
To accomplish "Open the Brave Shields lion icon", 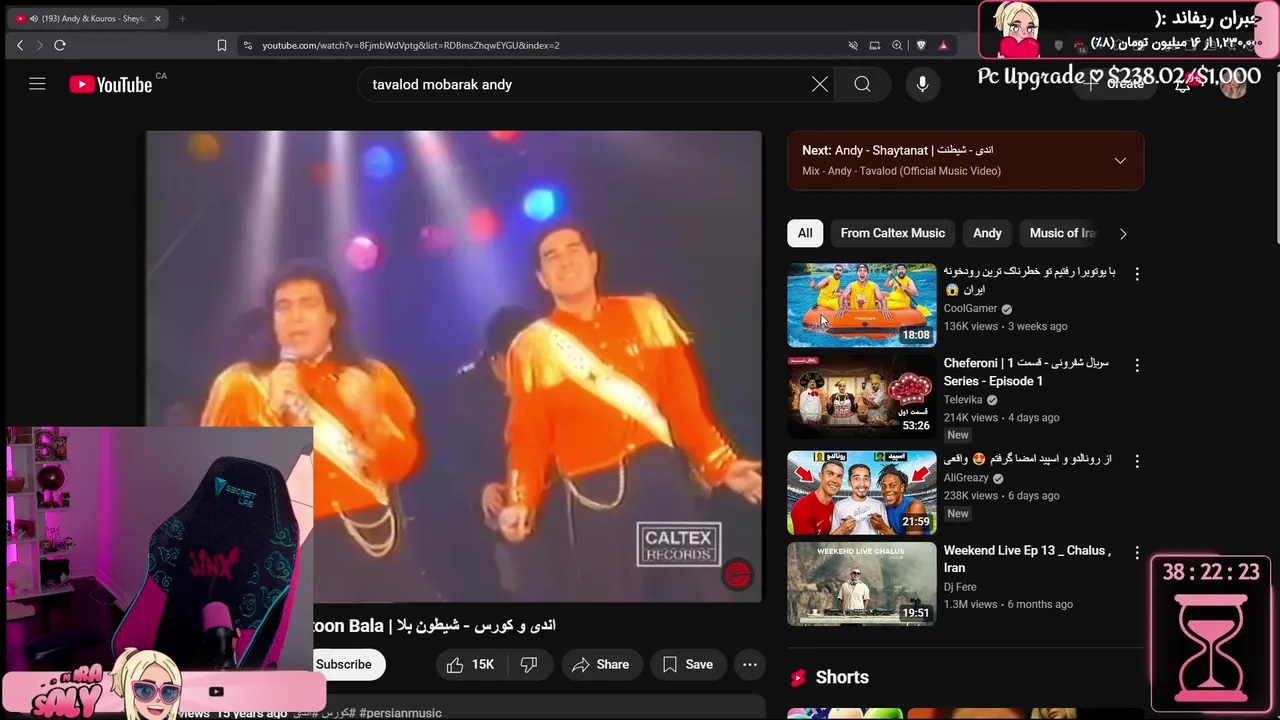I will click(921, 45).
